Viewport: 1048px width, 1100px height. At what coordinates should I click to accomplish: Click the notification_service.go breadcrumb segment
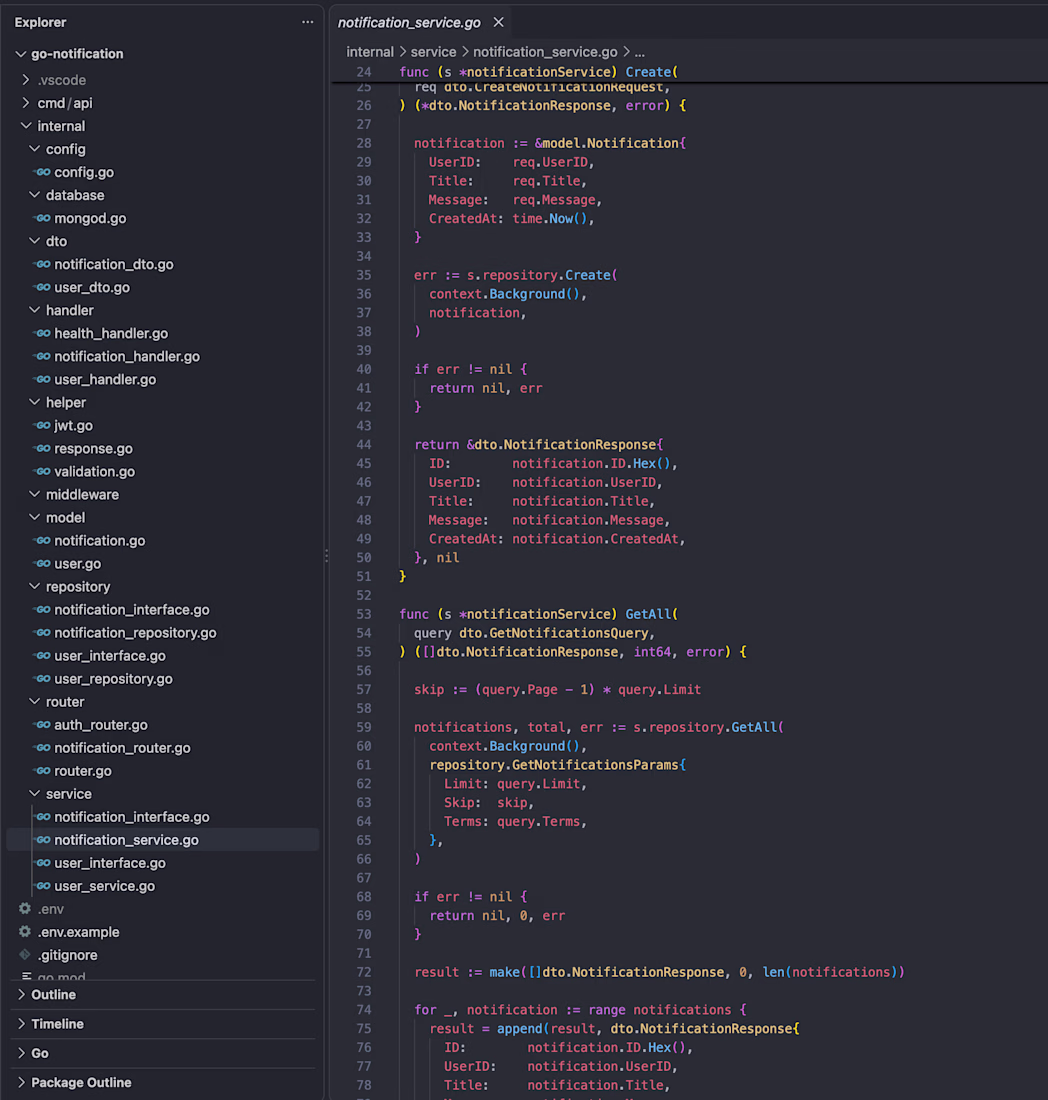(x=545, y=52)
